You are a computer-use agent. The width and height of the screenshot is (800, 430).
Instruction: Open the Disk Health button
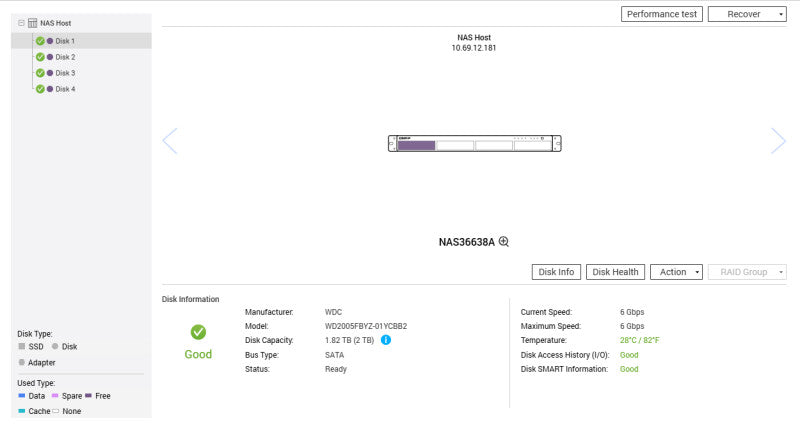[x=615, y=272]
